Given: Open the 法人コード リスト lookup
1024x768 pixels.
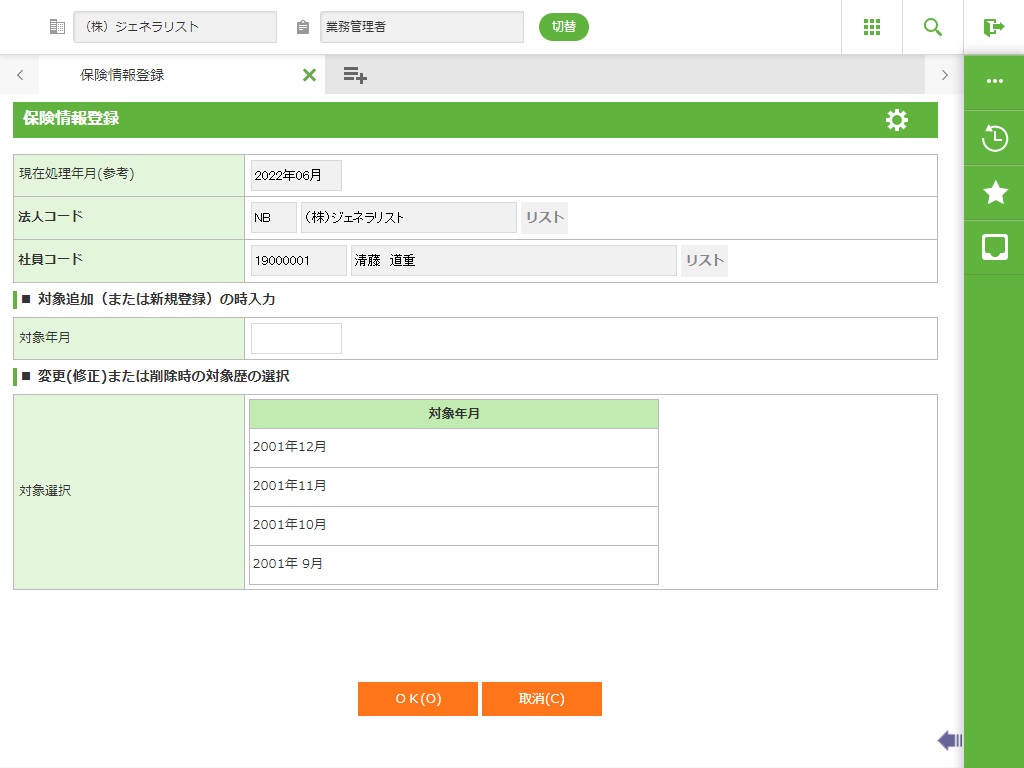Looking at the screenshot, I should point(544,218).
